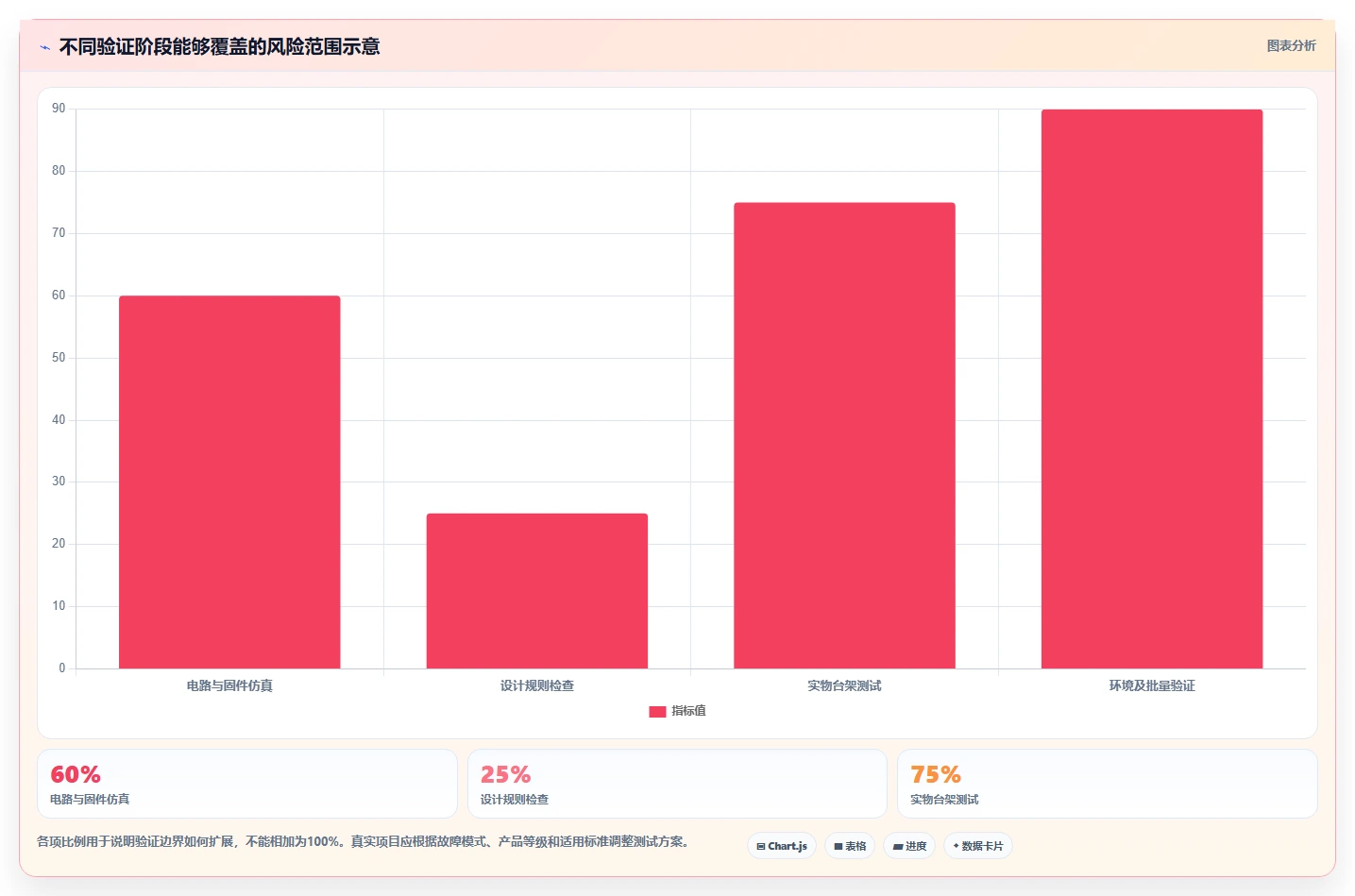This screenshot has height=896, width=1355.
Task: Click the footnote starting with 各项比例用于说明
Action: coord(364,841)
